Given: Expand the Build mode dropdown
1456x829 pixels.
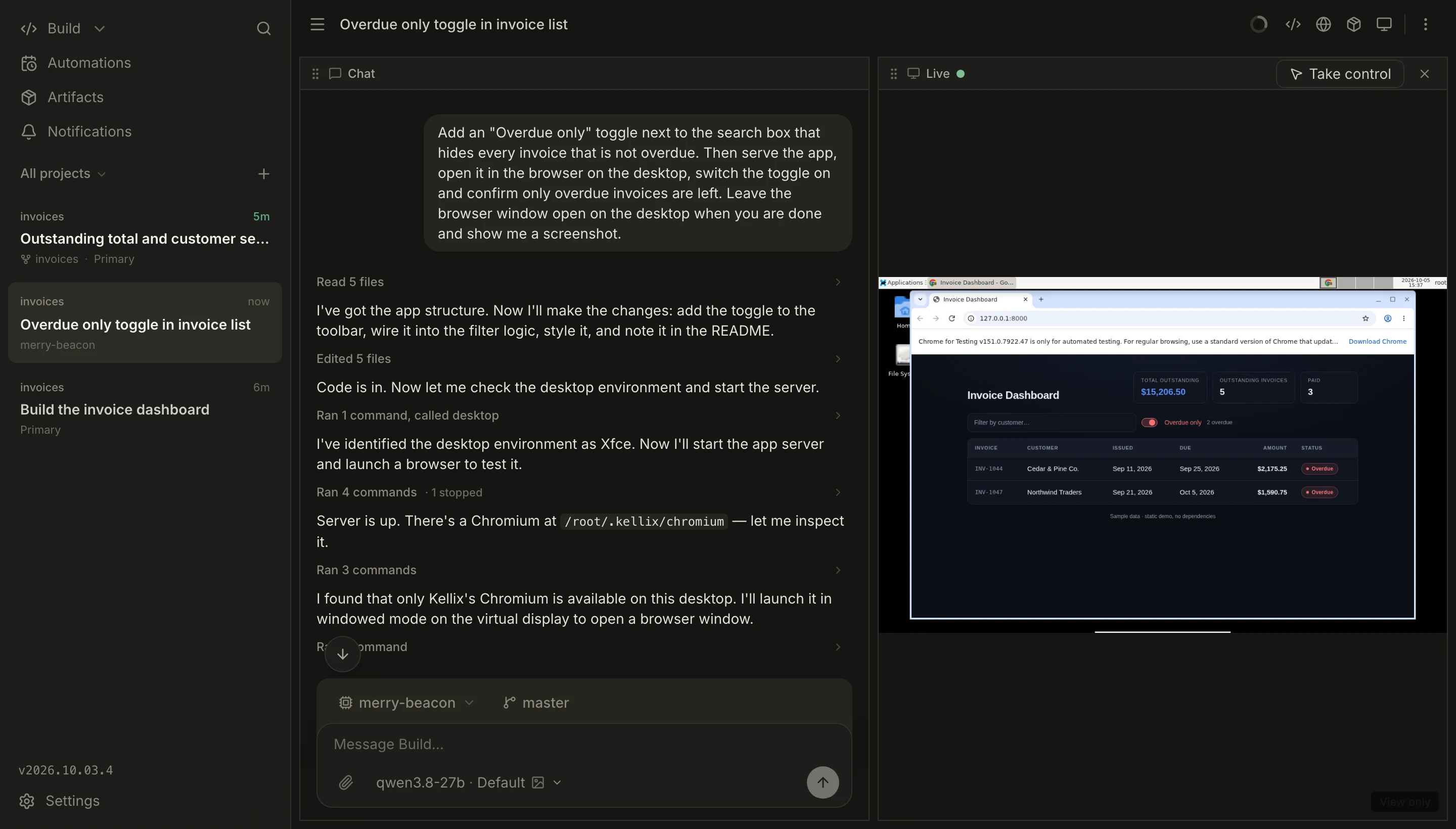Looking at the screenshot, I should tap(63, 28).
